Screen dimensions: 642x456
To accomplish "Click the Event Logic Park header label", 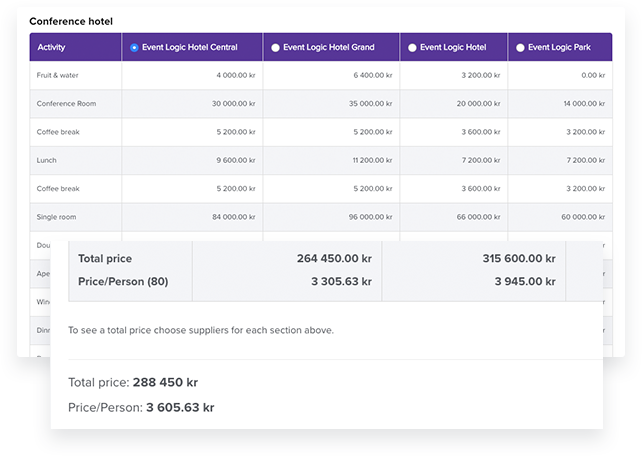I will coord(559,47).
